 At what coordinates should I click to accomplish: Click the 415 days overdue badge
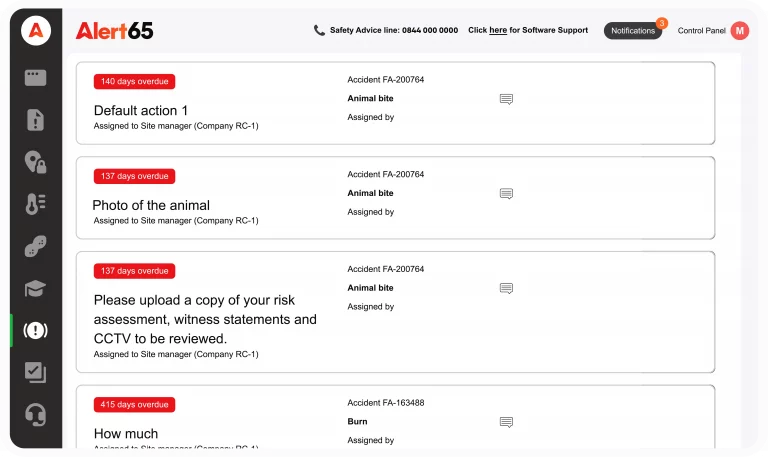click(x=135, y=405)
